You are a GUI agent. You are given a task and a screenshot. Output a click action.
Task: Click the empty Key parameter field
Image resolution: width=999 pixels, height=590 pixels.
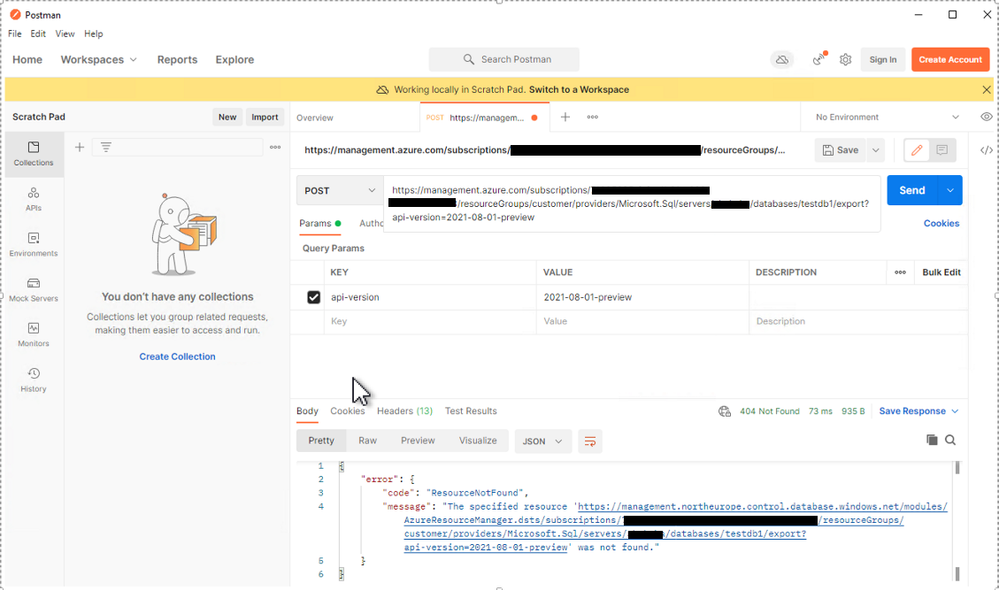pos(431,322)
